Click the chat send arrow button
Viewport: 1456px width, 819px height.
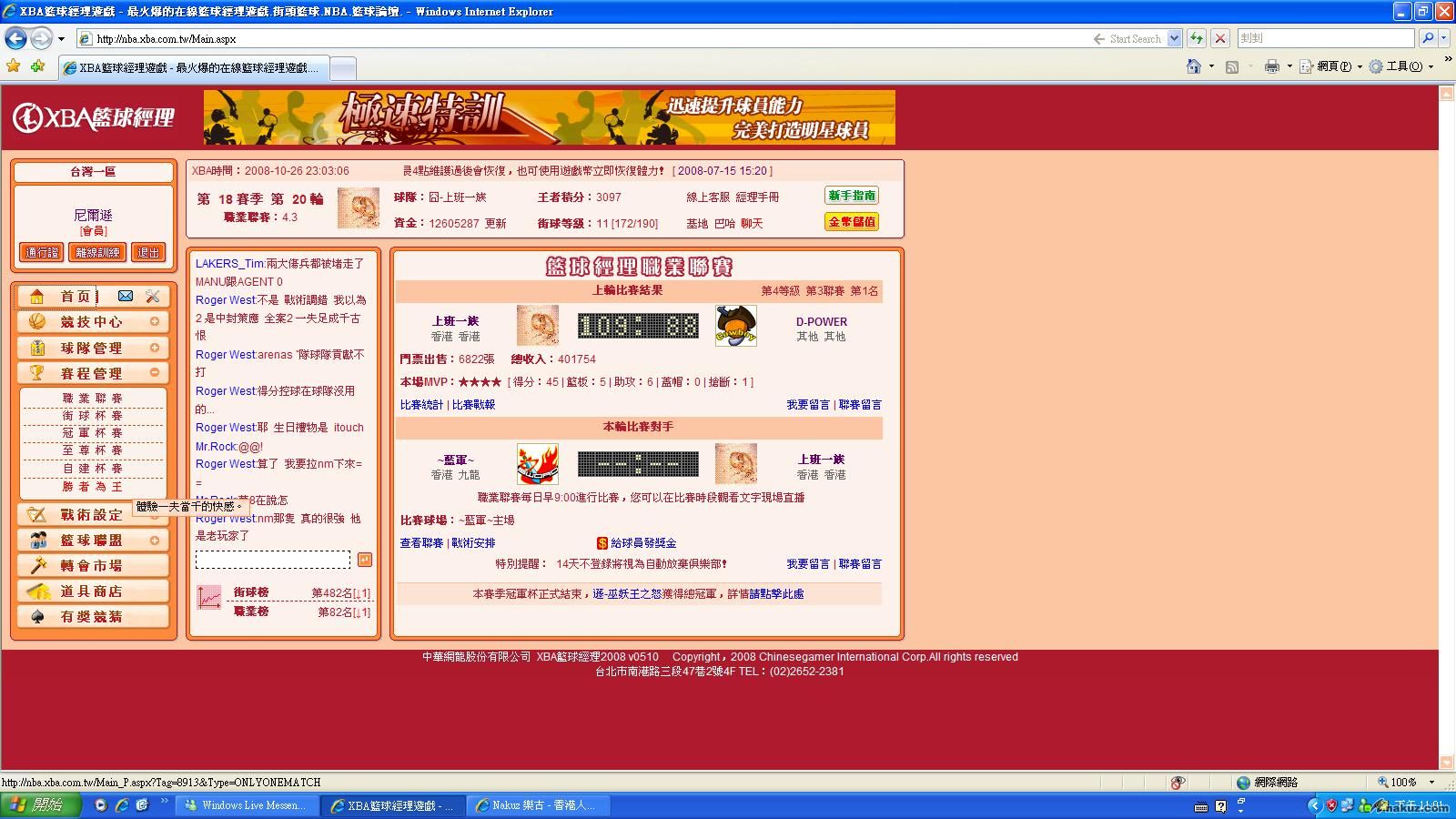pos(365,560)
